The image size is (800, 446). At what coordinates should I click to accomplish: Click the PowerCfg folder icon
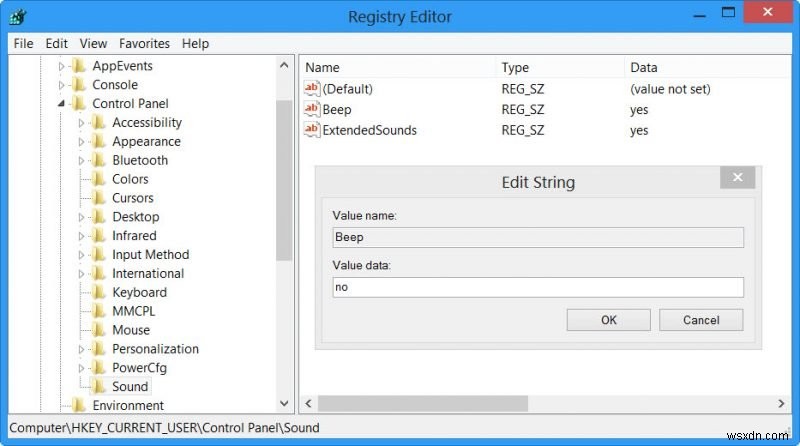(x=99, y=368)
